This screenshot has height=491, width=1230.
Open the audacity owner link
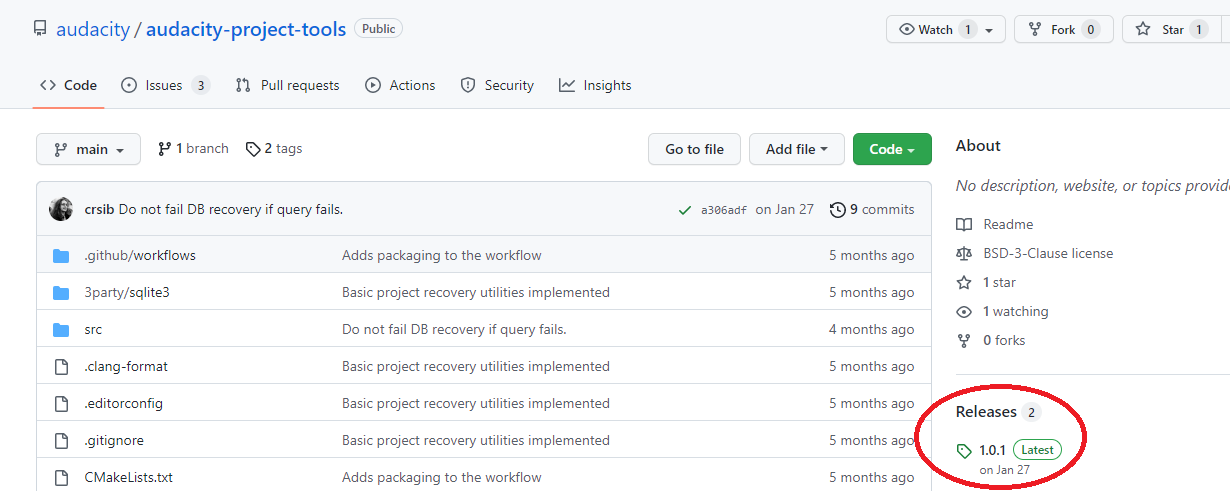(93, 29)
